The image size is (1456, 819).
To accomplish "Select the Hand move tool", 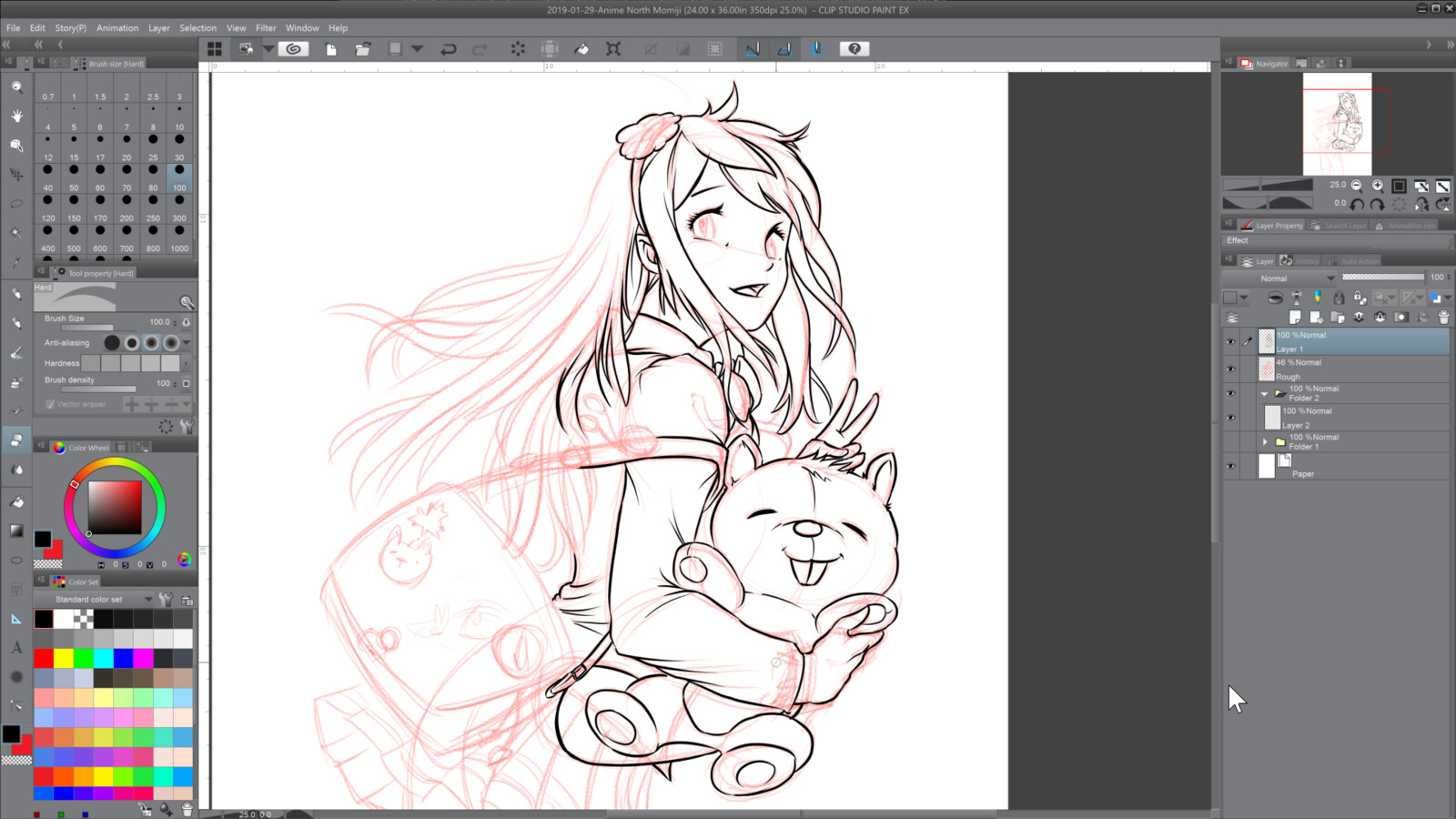I will pos(16,116).
